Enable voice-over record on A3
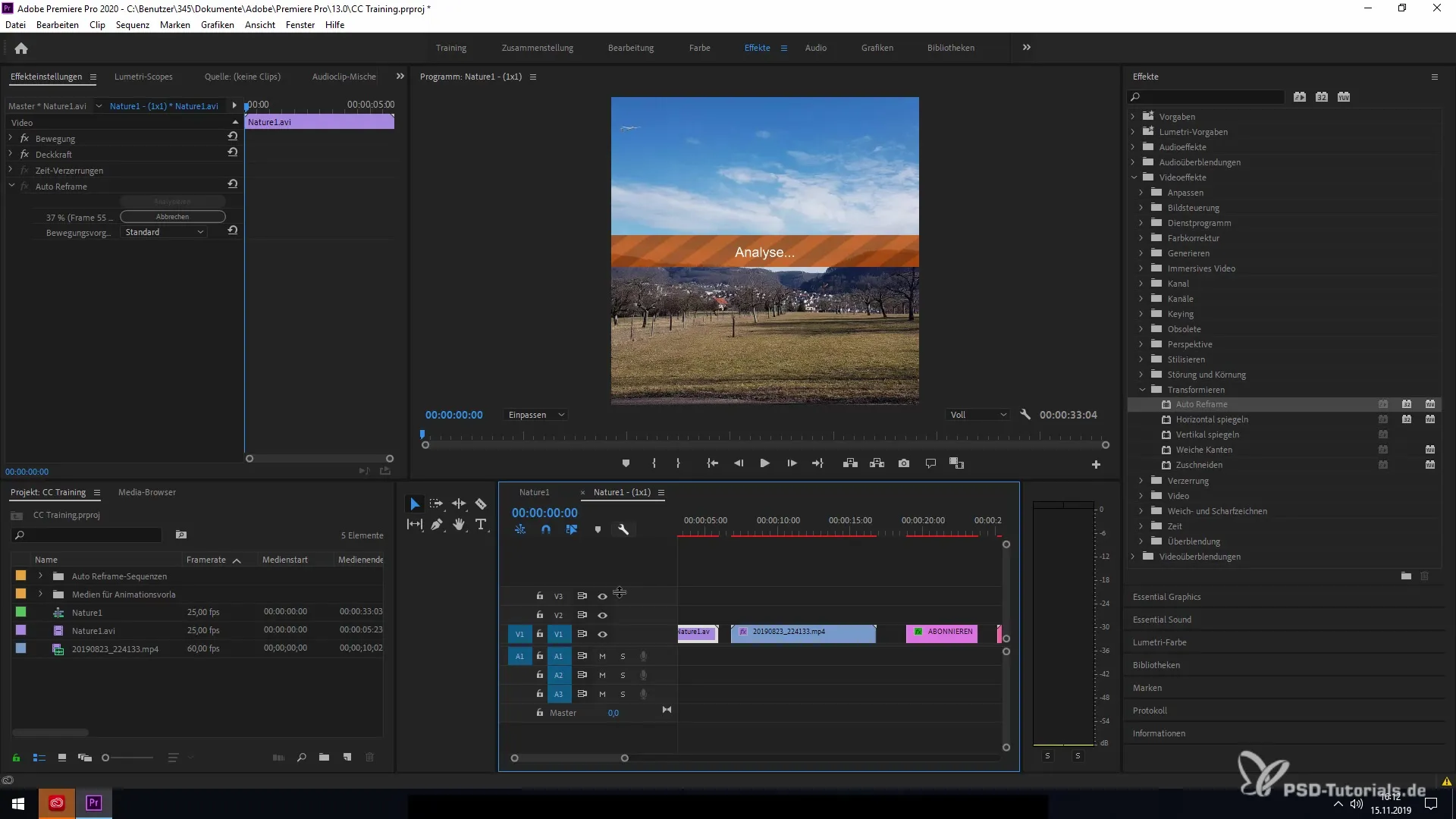This screenshot has height=819, width=1456. click(x=643, y=695)
